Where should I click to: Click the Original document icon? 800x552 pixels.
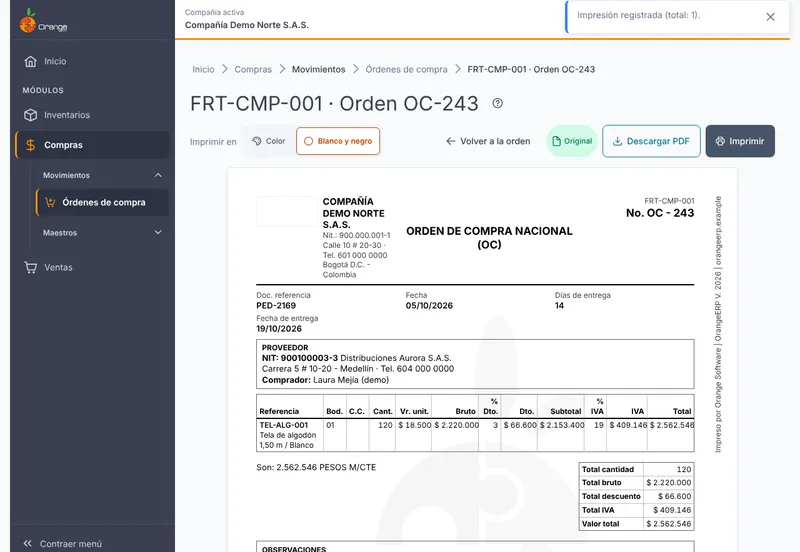(557, 141)
